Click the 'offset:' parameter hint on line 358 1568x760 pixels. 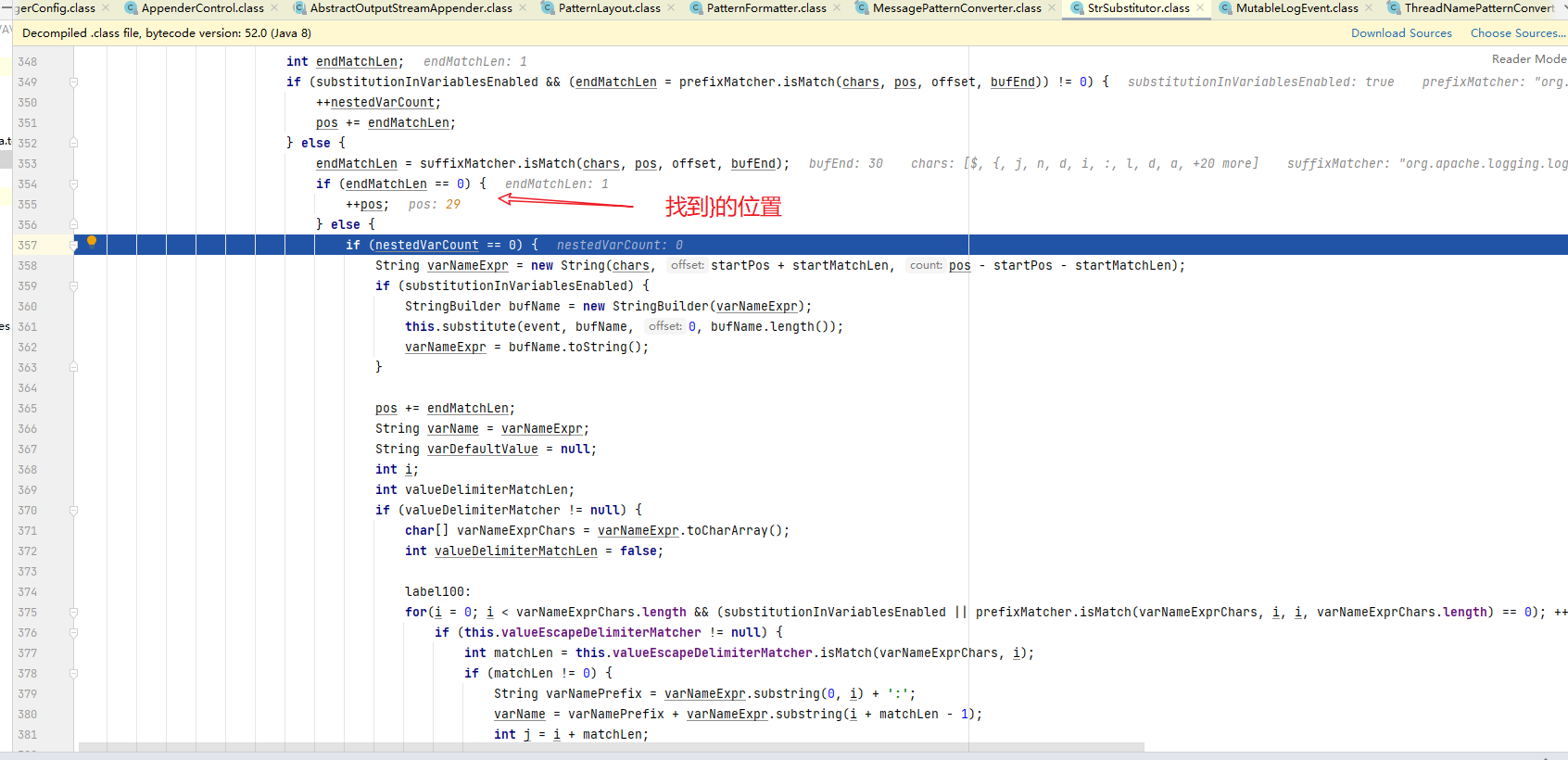coord(688,265)
